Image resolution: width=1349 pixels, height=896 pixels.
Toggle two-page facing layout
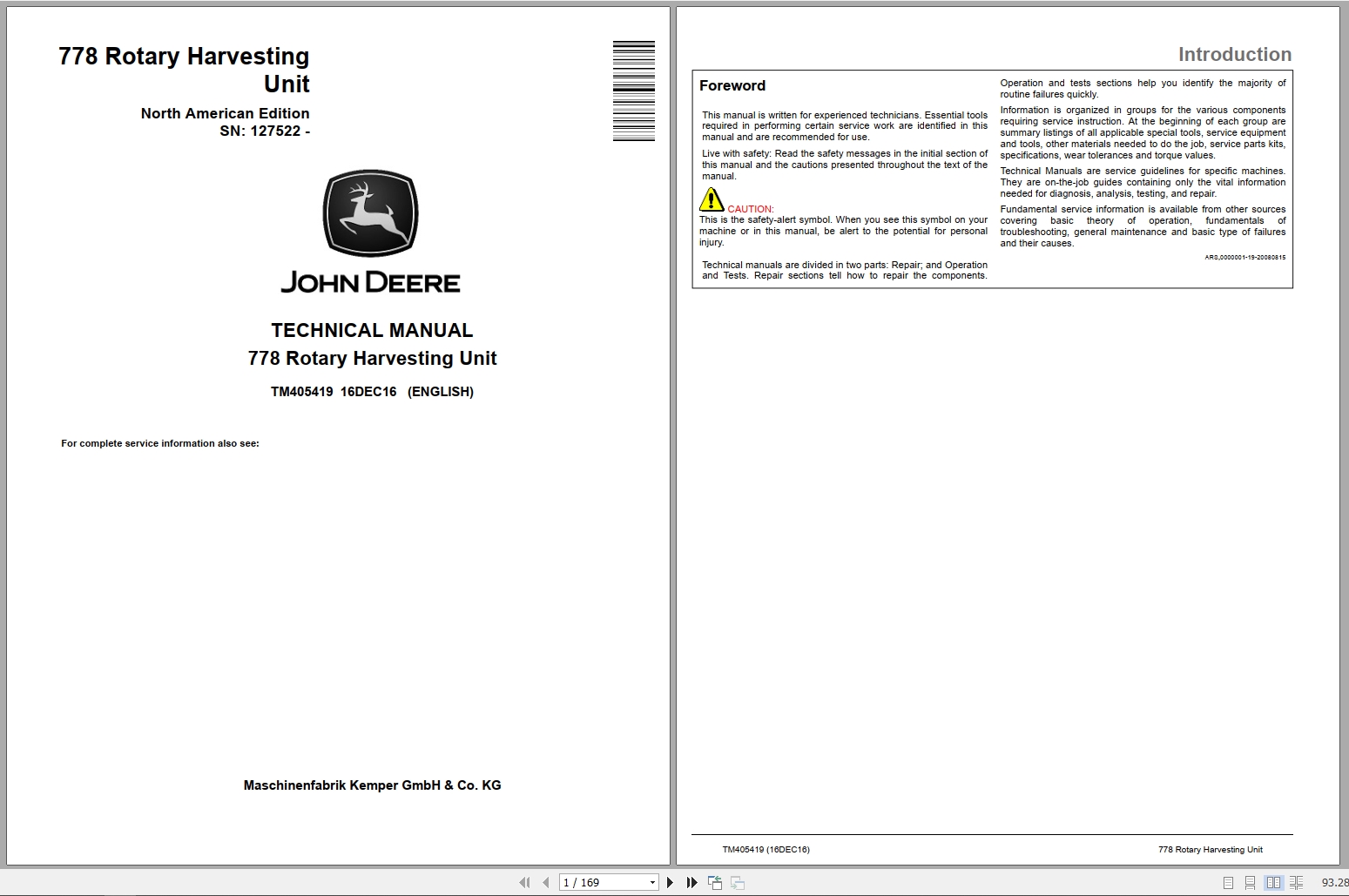[x=1273, y=883]
